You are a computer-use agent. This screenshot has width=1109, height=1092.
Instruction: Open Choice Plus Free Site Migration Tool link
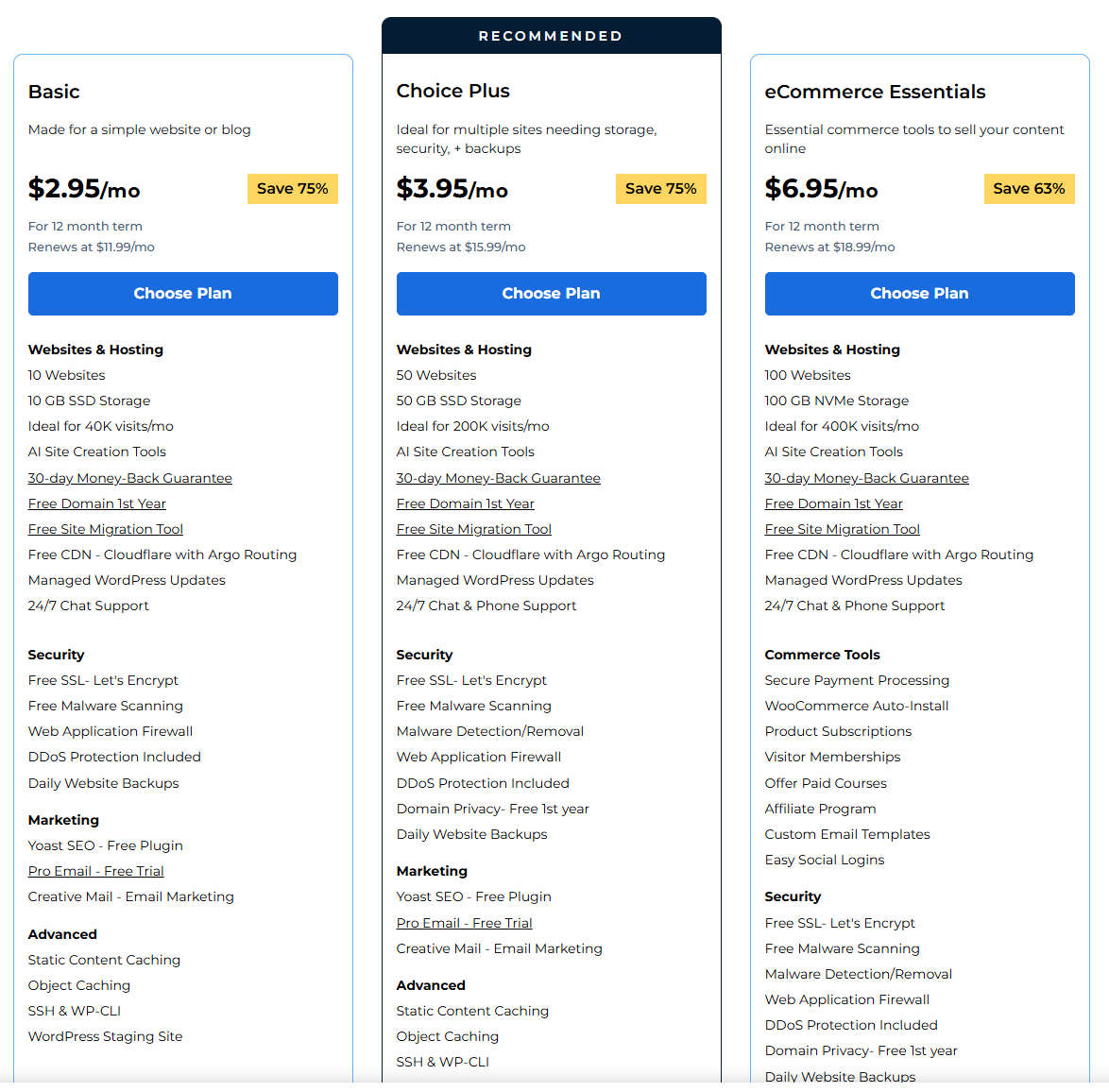click(x=473, y=529)
